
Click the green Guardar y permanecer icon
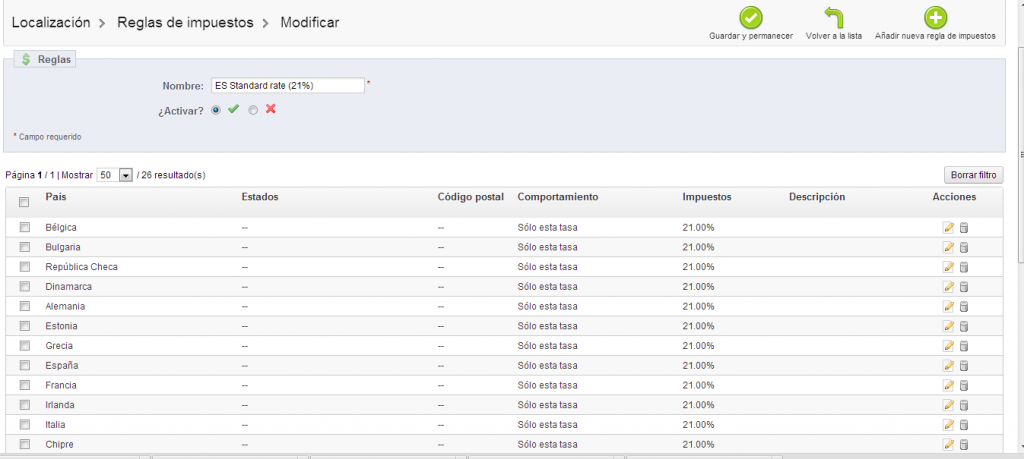[x=750, y=18]
